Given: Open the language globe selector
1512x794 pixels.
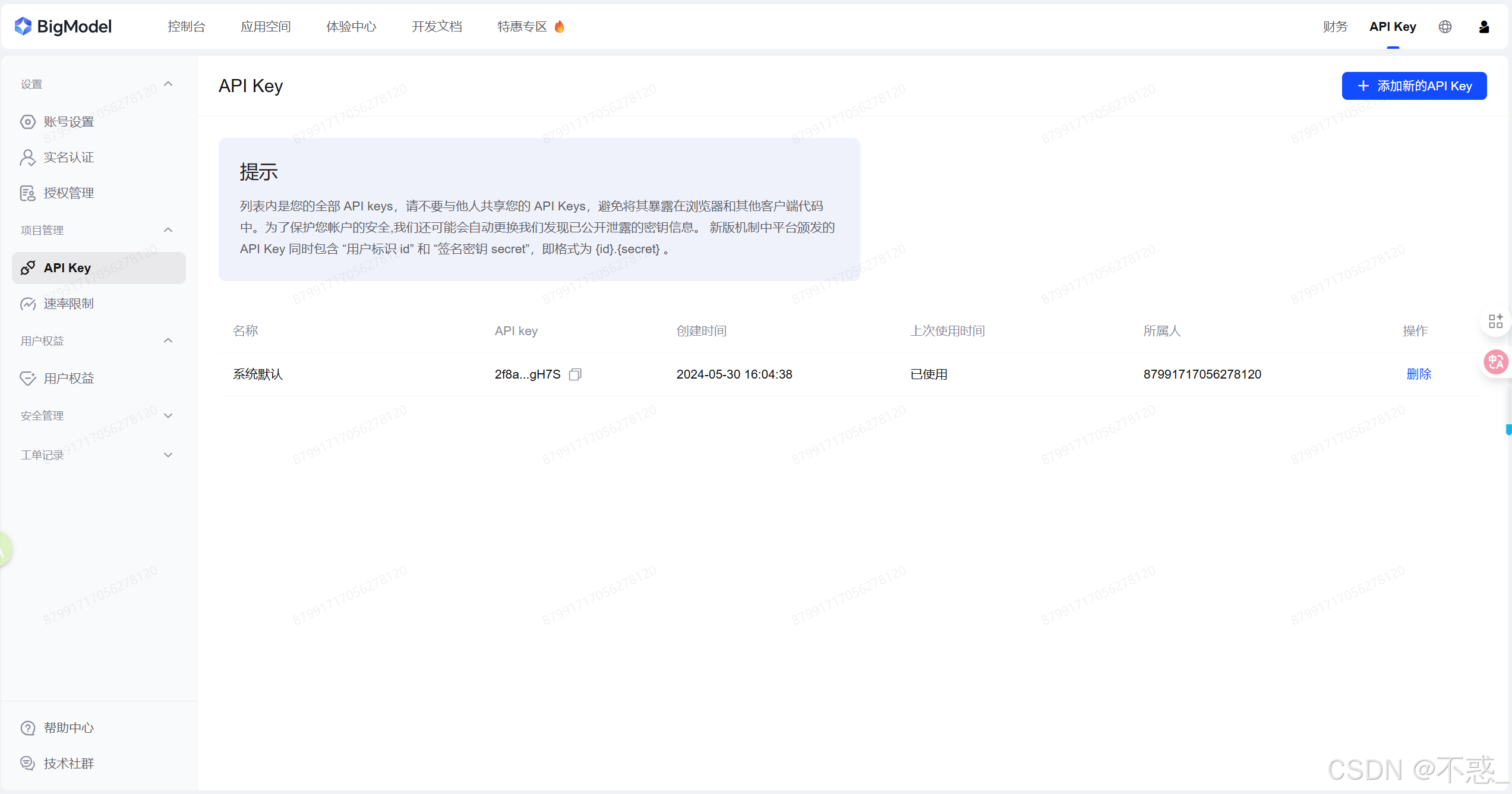Looking at the screenshot, I should [1445, 26].
